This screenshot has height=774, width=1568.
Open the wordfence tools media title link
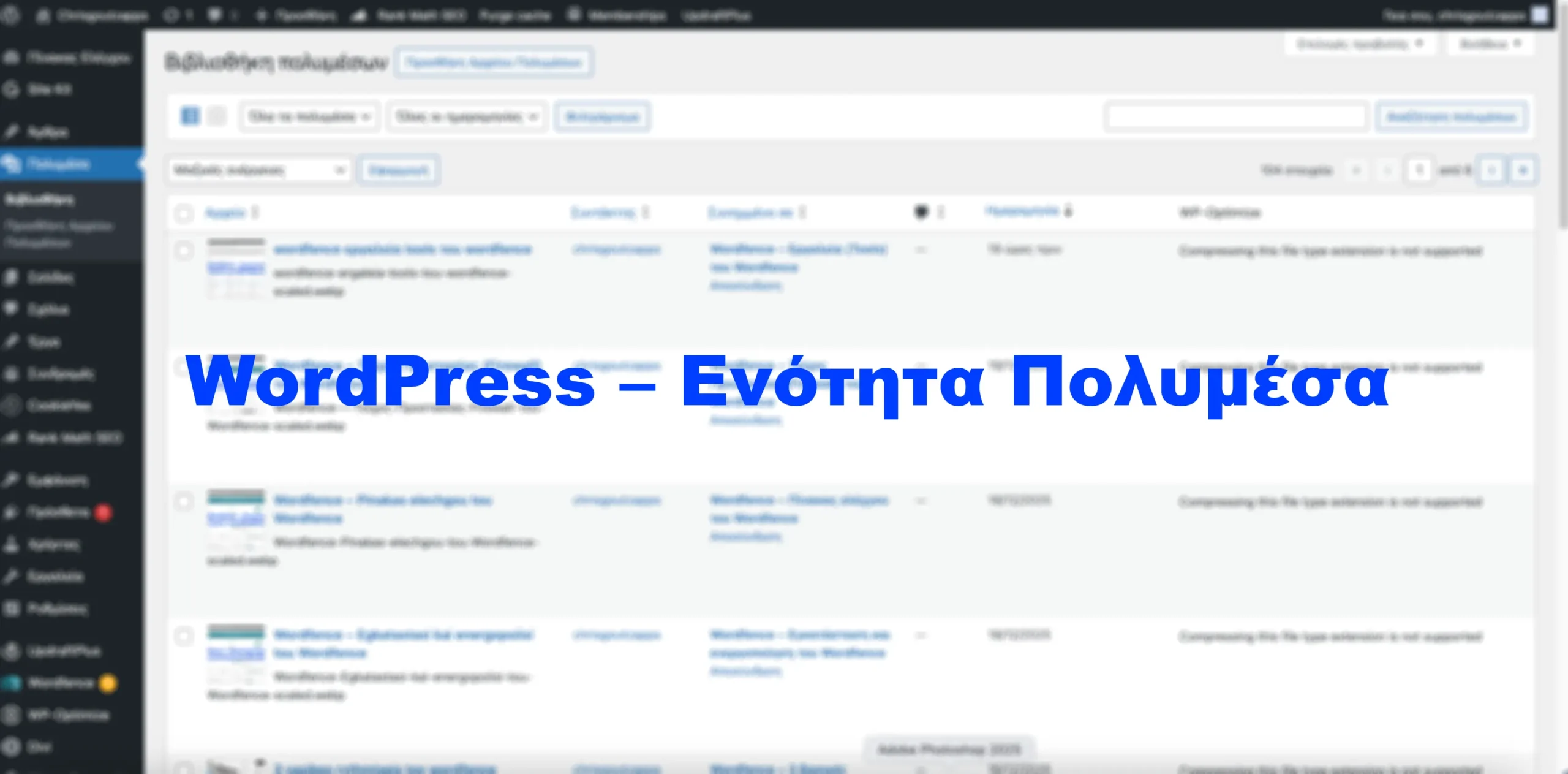402,249
